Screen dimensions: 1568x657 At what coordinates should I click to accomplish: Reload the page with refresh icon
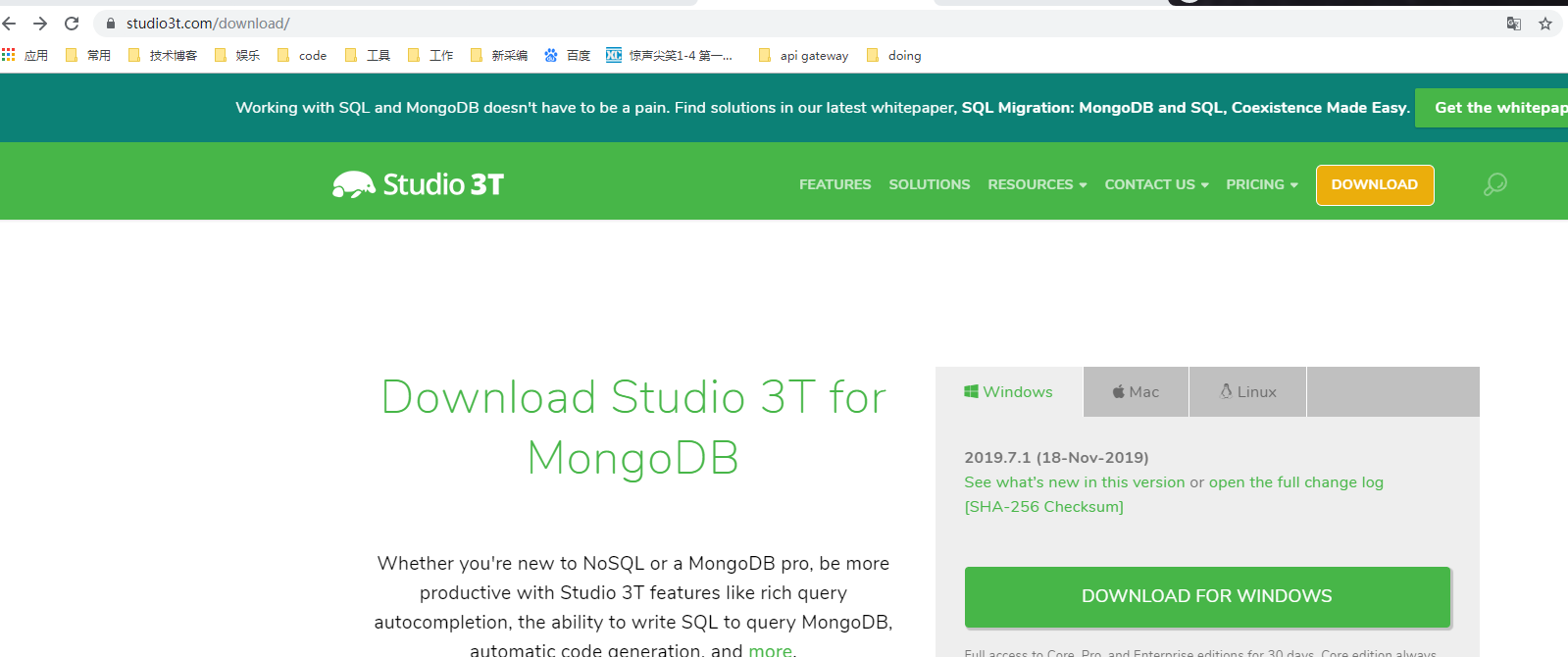click(72, 24)
